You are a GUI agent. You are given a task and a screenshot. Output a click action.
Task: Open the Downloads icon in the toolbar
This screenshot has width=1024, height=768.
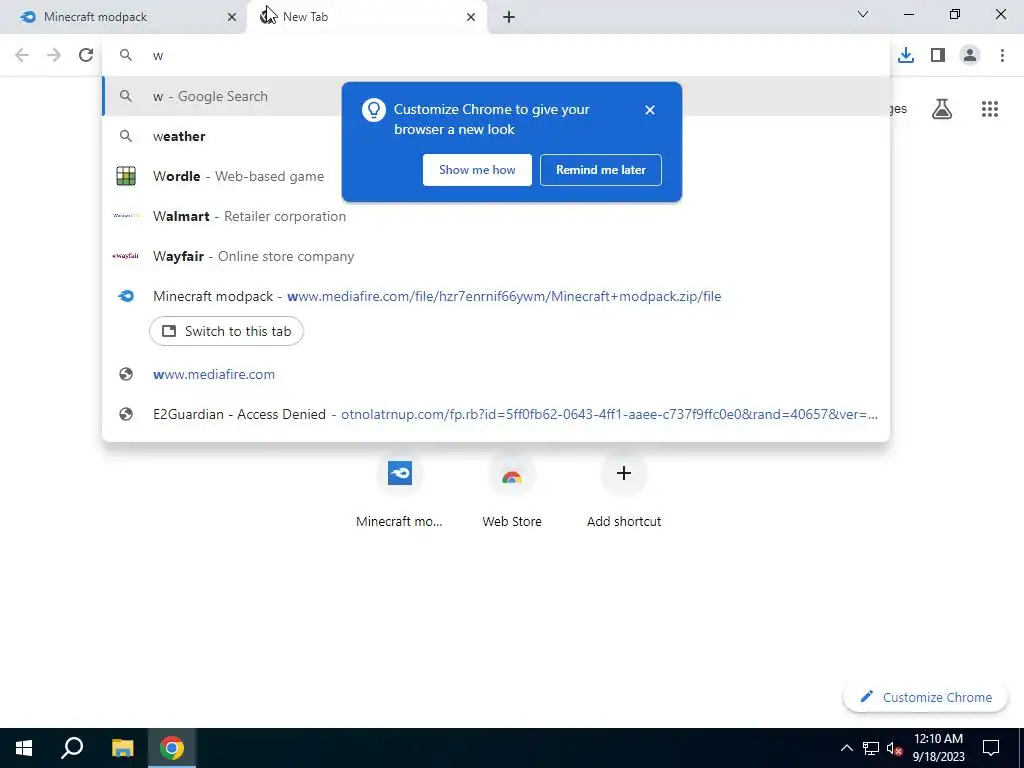click(906, 56)
